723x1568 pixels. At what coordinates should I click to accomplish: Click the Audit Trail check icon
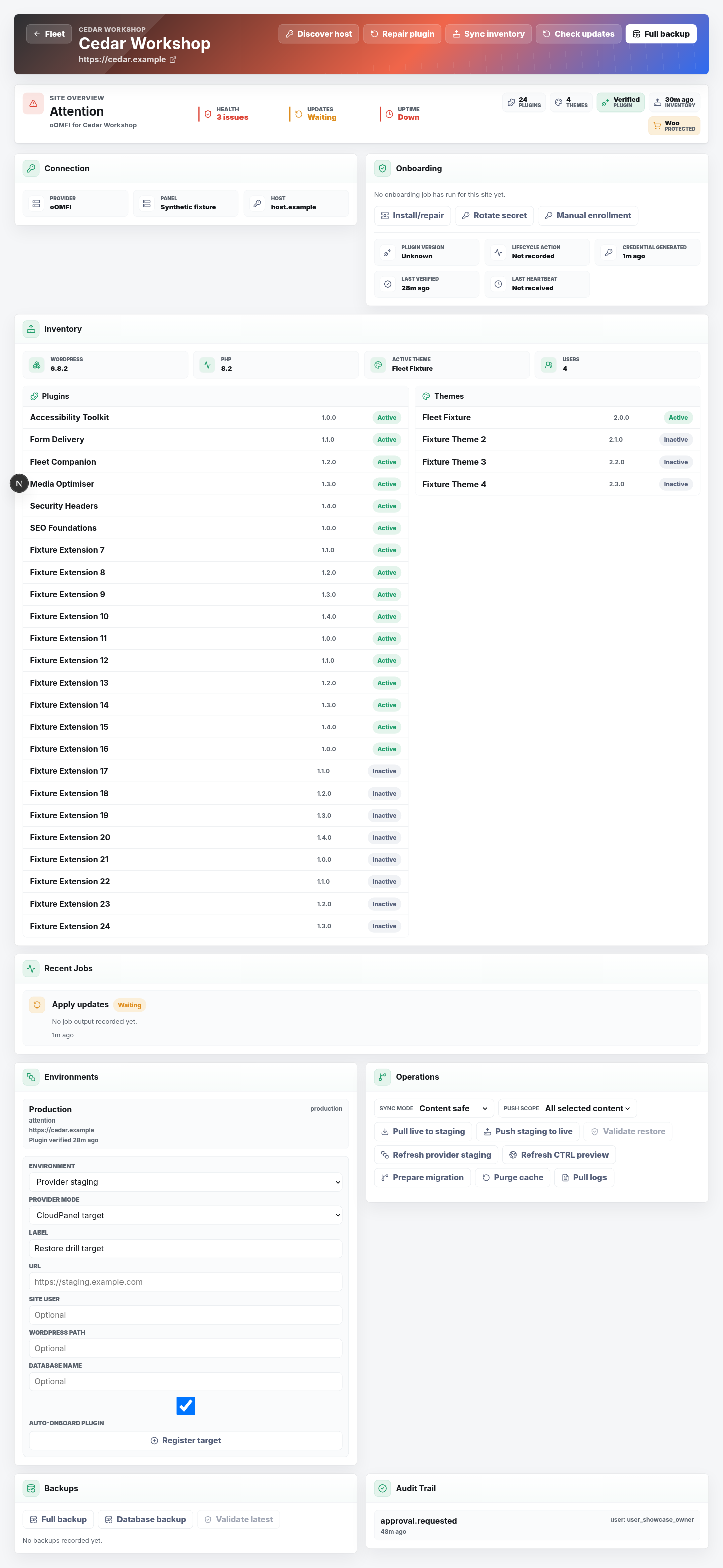click(382, 1488)
